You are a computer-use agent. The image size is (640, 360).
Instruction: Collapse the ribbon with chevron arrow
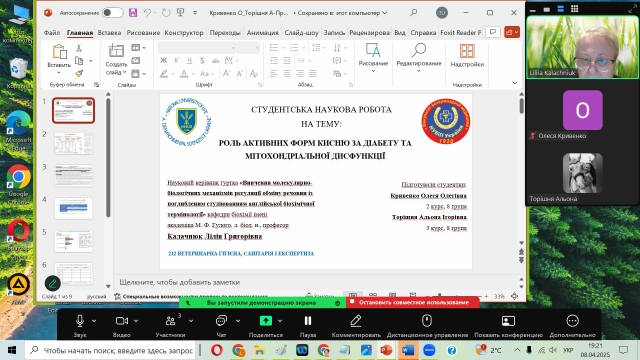(x=514, y=83)
